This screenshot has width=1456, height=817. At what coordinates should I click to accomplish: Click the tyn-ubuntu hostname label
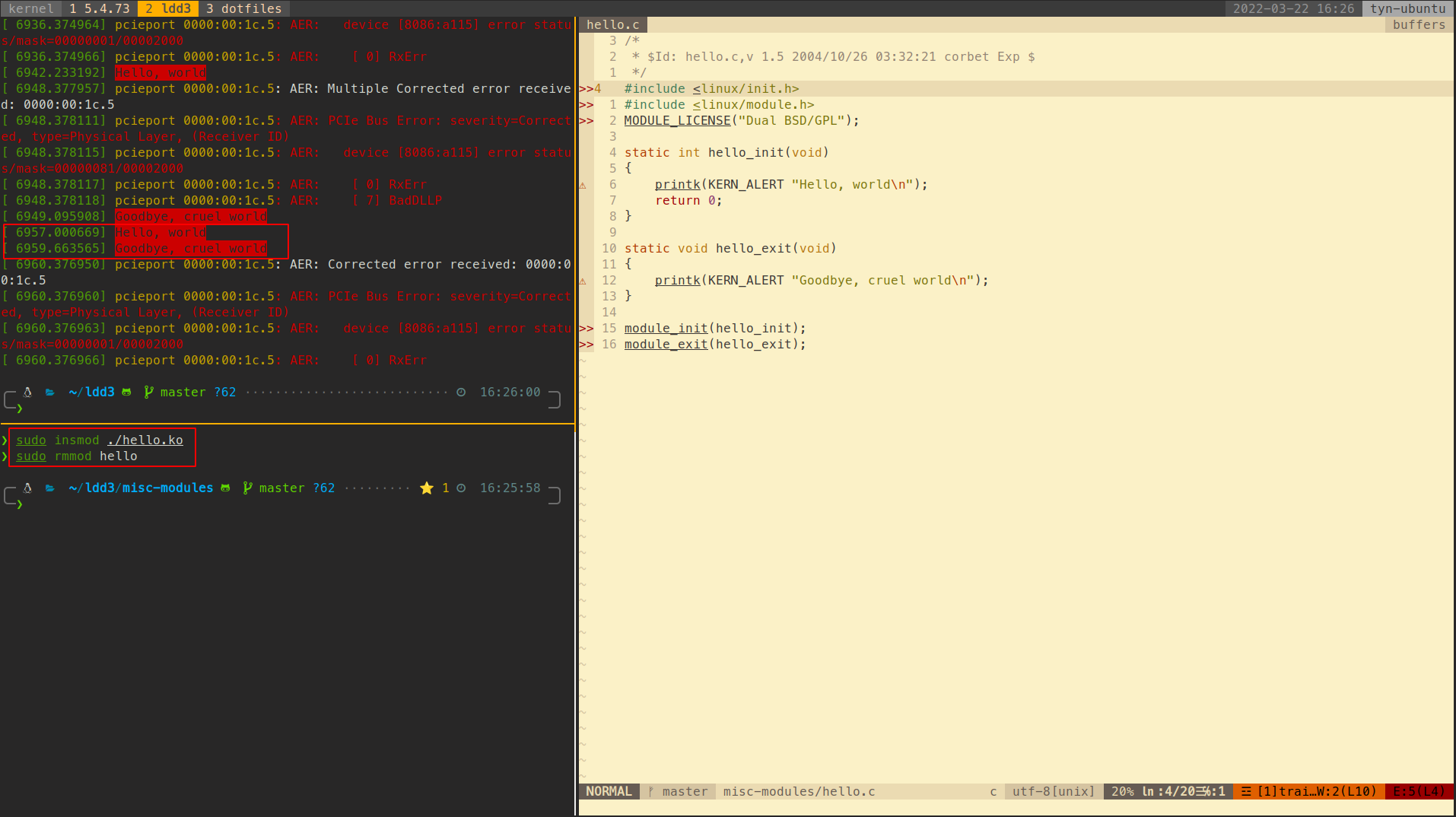1408,8
